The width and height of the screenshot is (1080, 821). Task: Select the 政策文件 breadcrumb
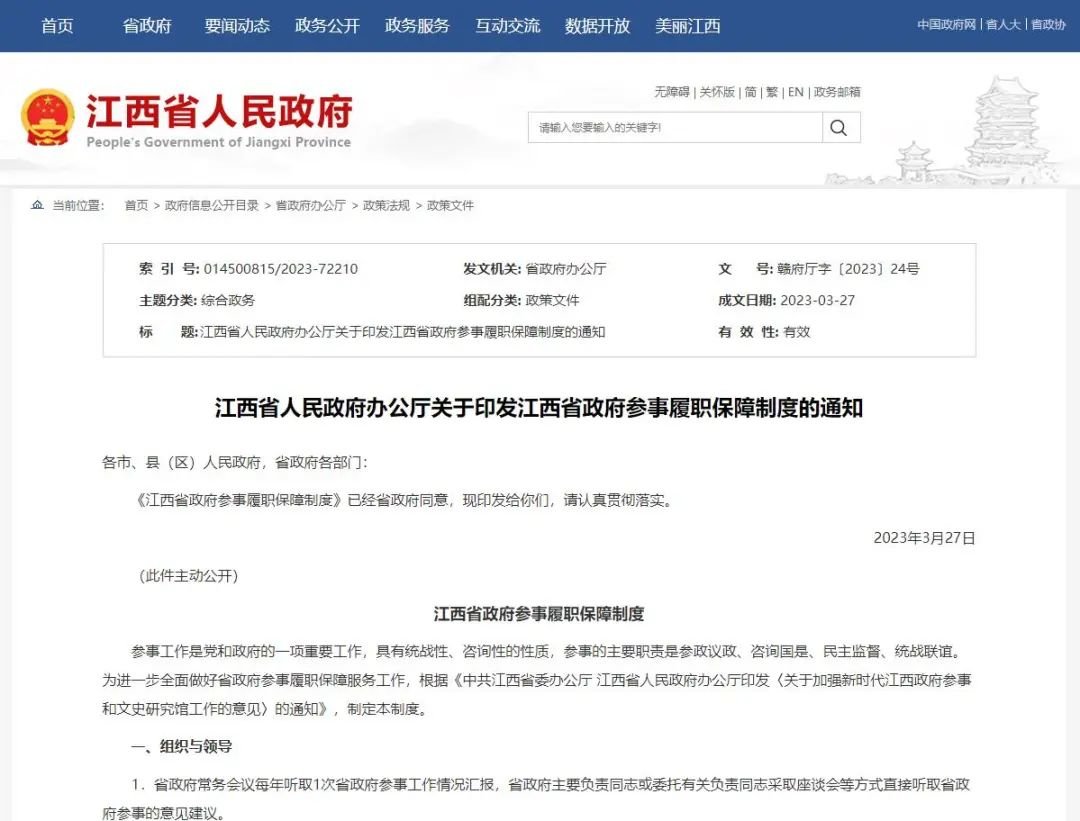450,205
